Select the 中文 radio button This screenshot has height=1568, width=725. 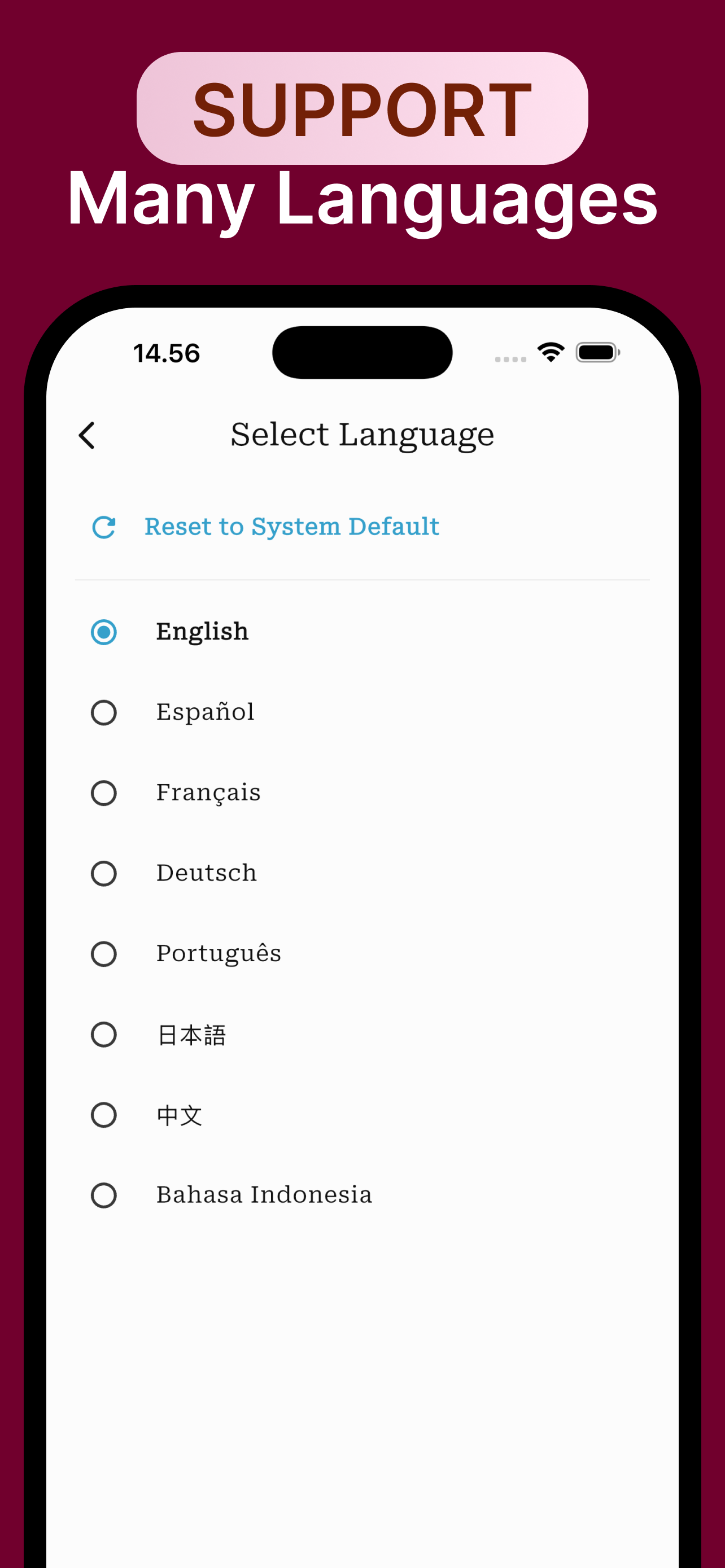click(104, 1115)
